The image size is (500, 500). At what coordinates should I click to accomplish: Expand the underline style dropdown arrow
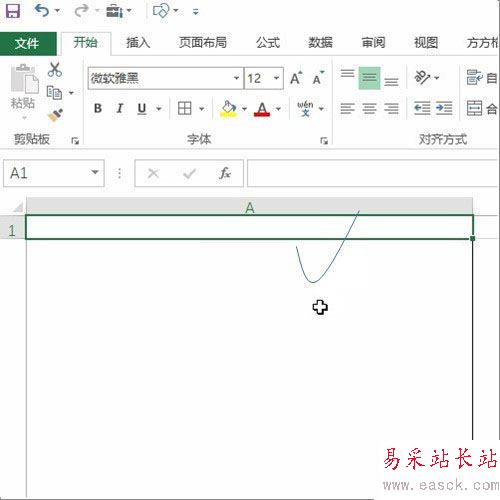159,109
